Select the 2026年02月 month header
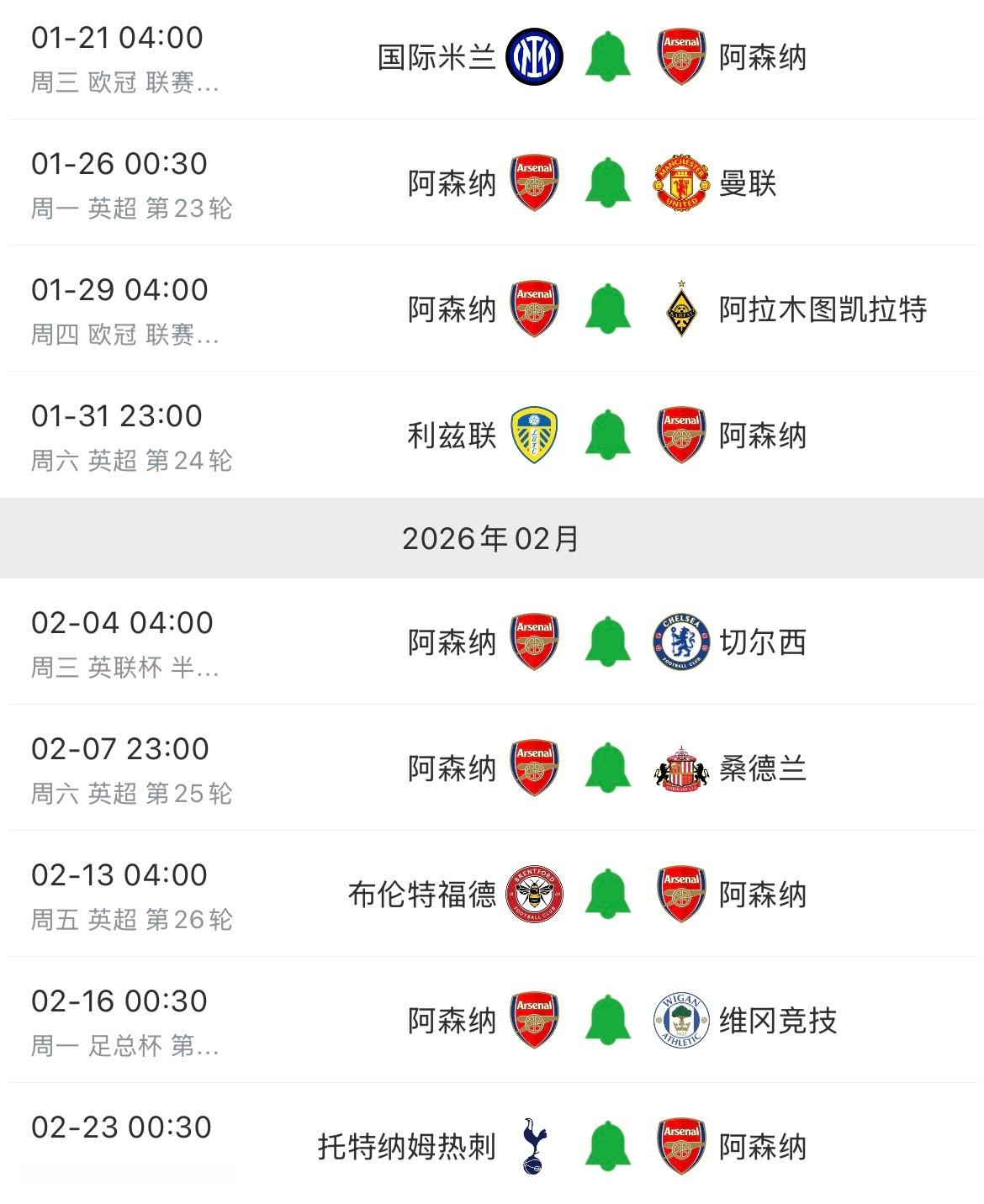984x1204 pixels. 492,538
